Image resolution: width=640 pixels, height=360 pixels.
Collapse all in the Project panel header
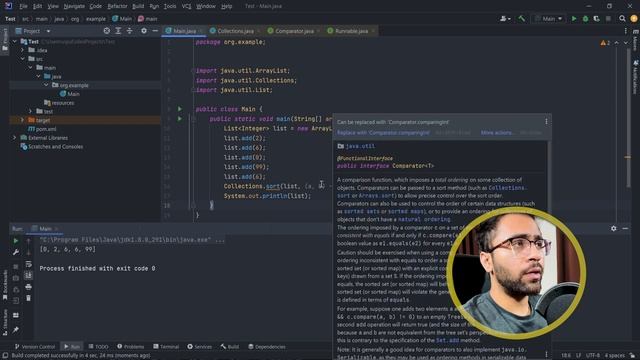tap(129, 31)
